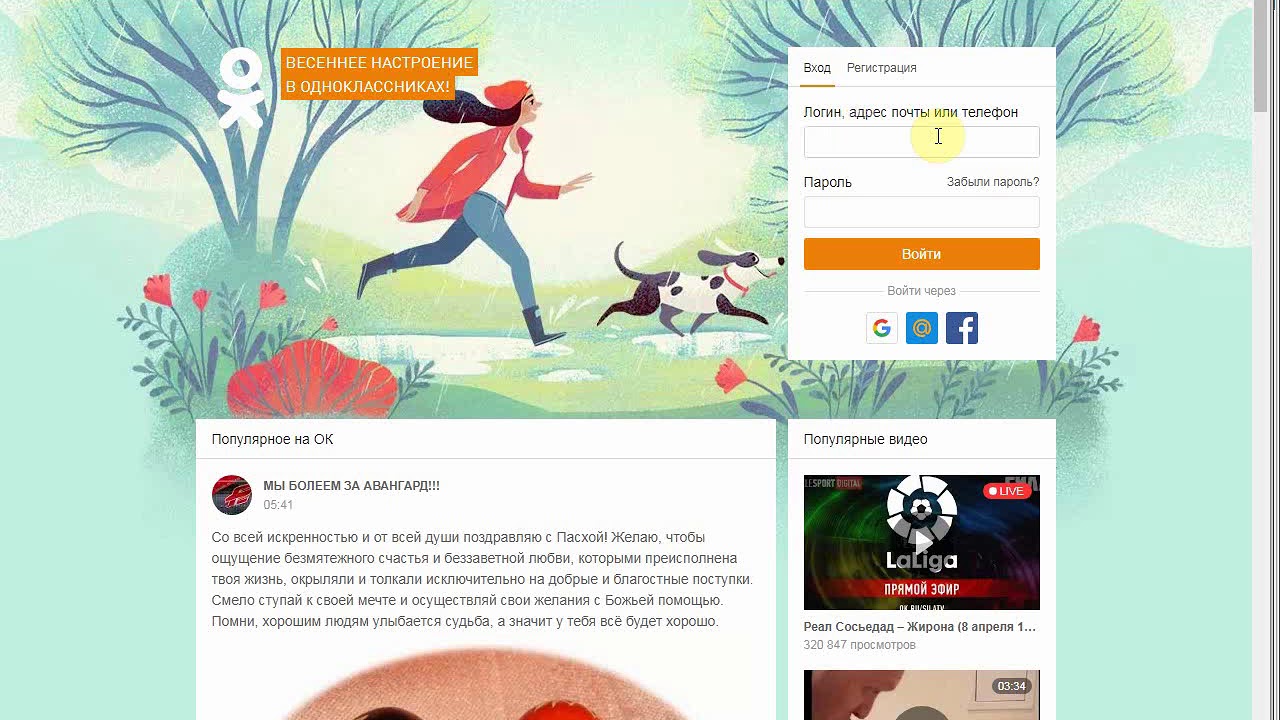Open the МЫ БОЛЕЕМ ЗА АВАНГАРД!!! group name link
The width and height of the screenshot is (1280, 720).
pos(352,486)
